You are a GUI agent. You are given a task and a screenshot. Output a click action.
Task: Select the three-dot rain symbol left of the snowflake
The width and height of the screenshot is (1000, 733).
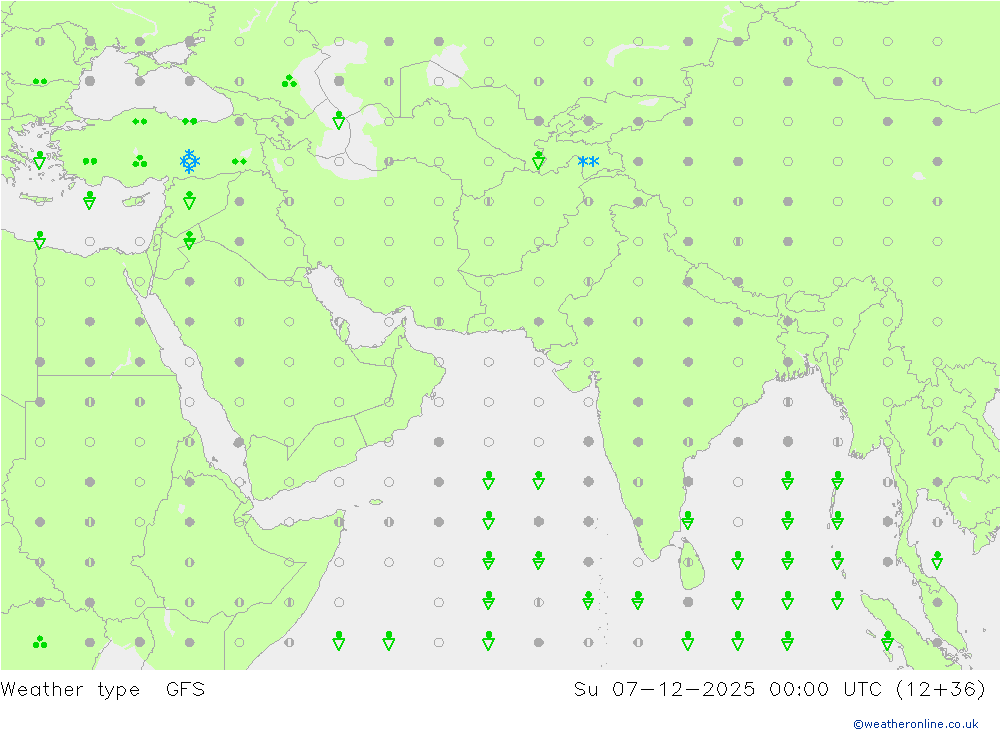pyautogui.click(x=140, y=161)
